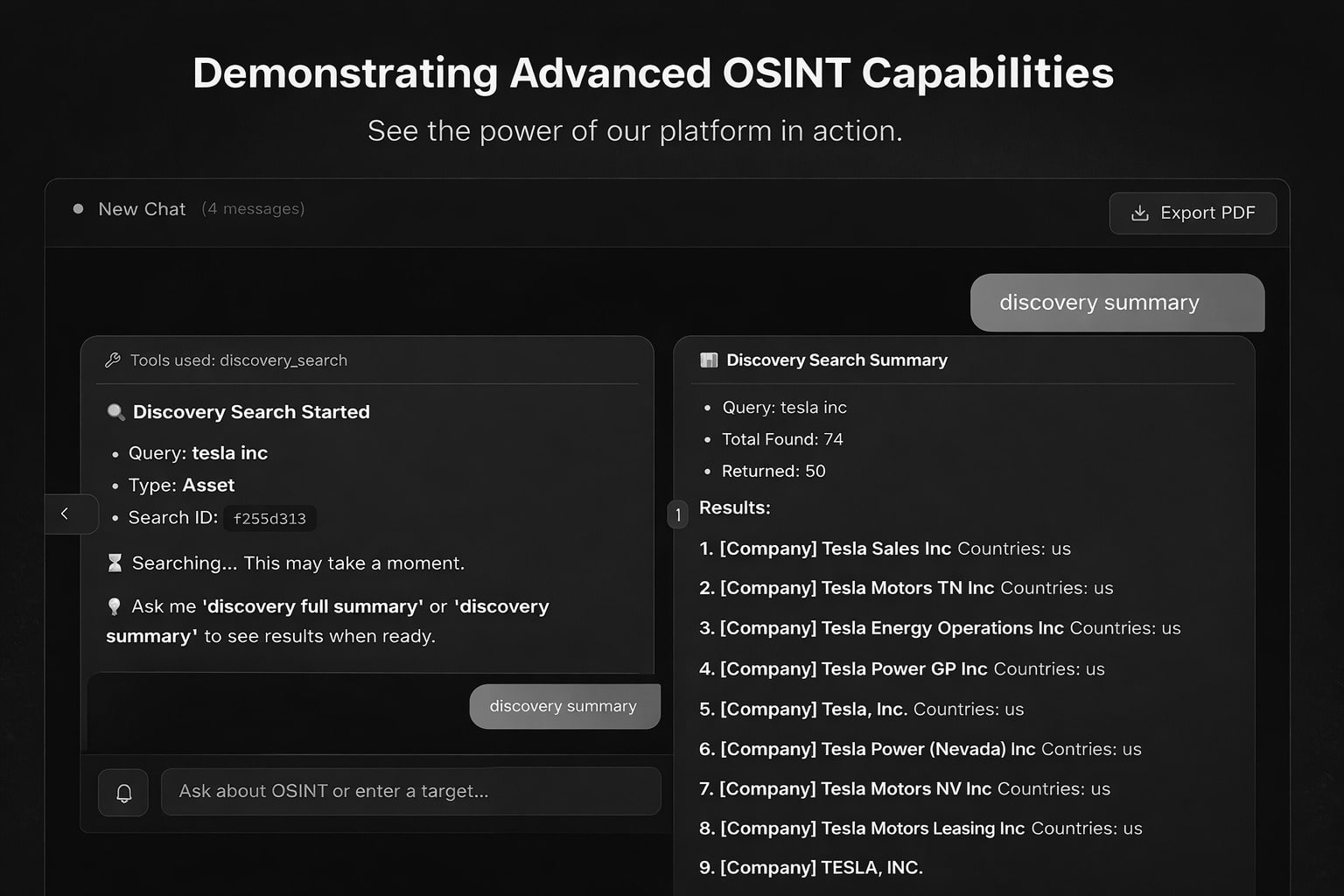
Task: Click the download icon in Export PDF
Action: (1139, 213)
